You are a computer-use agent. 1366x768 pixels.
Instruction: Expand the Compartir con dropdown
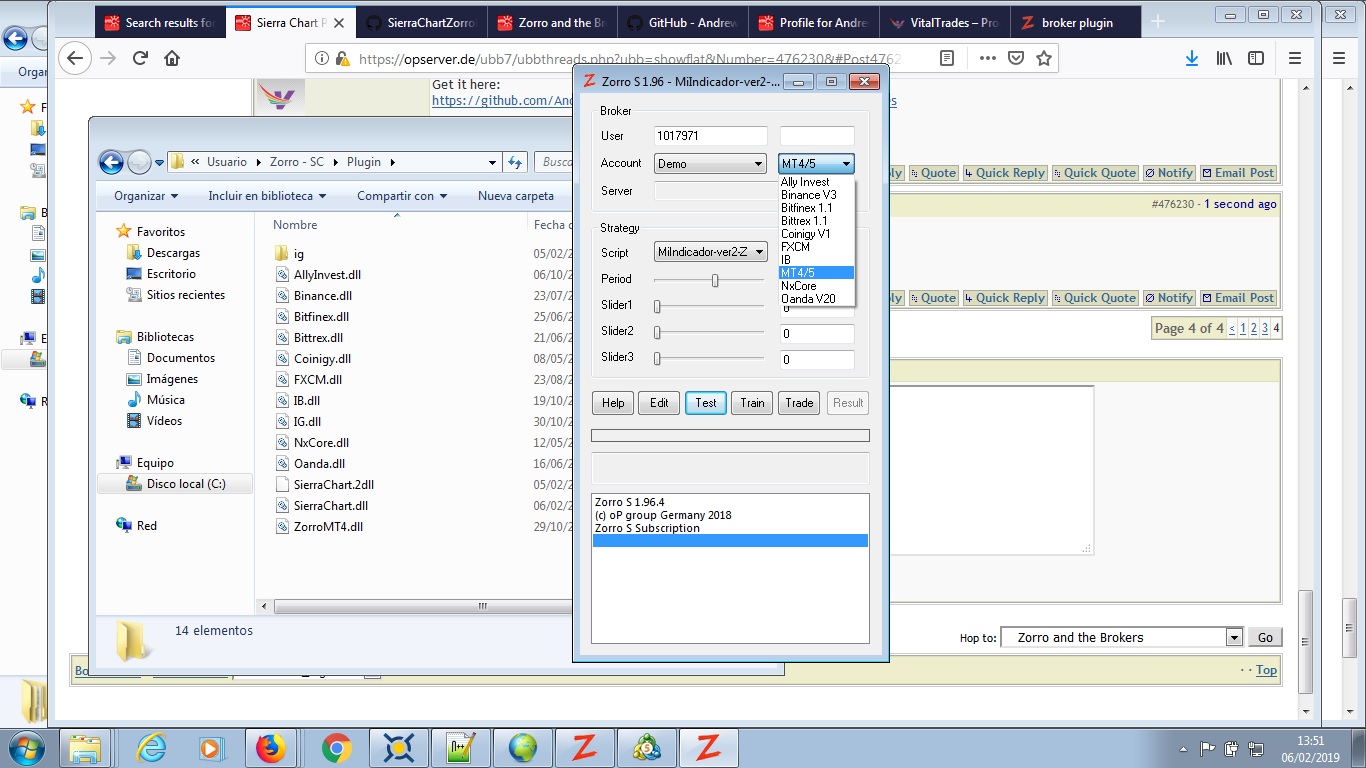[x=402, y=196]
